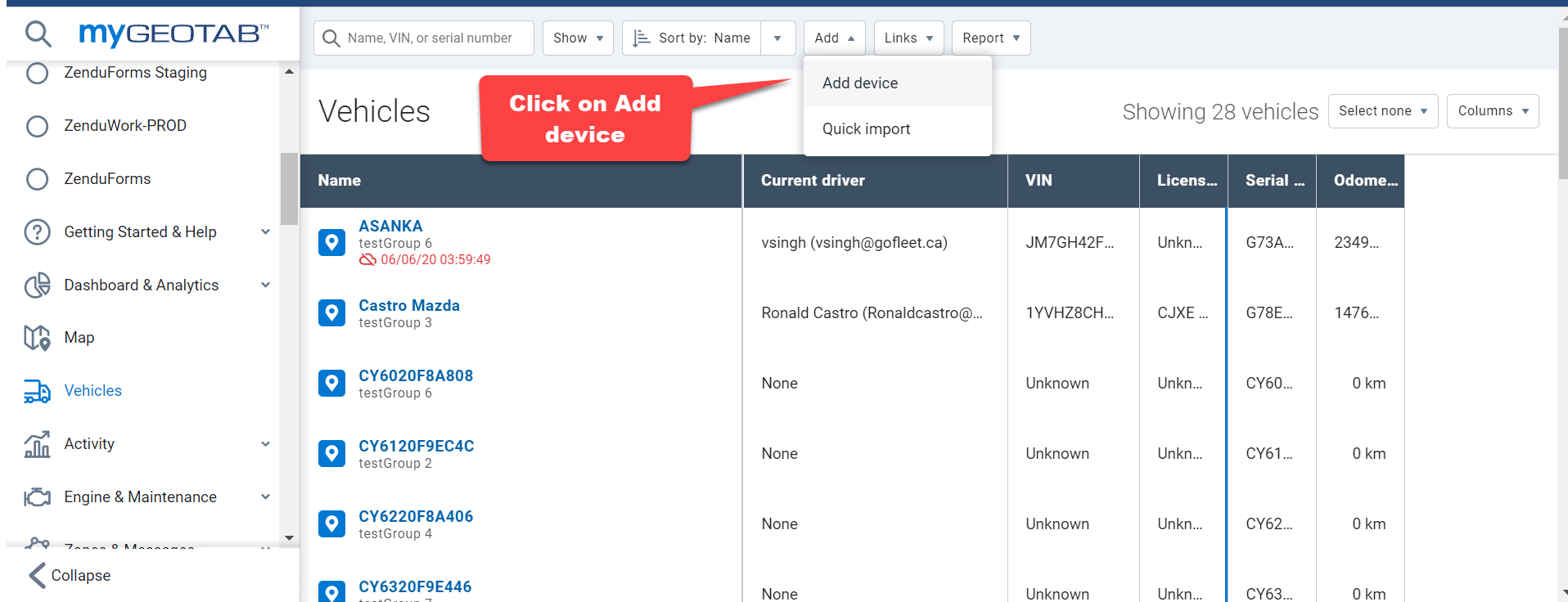Open the CY6120F9EC4C vehicle link
This screenshot has width=1568, height=602.
[x=417, y=446]
